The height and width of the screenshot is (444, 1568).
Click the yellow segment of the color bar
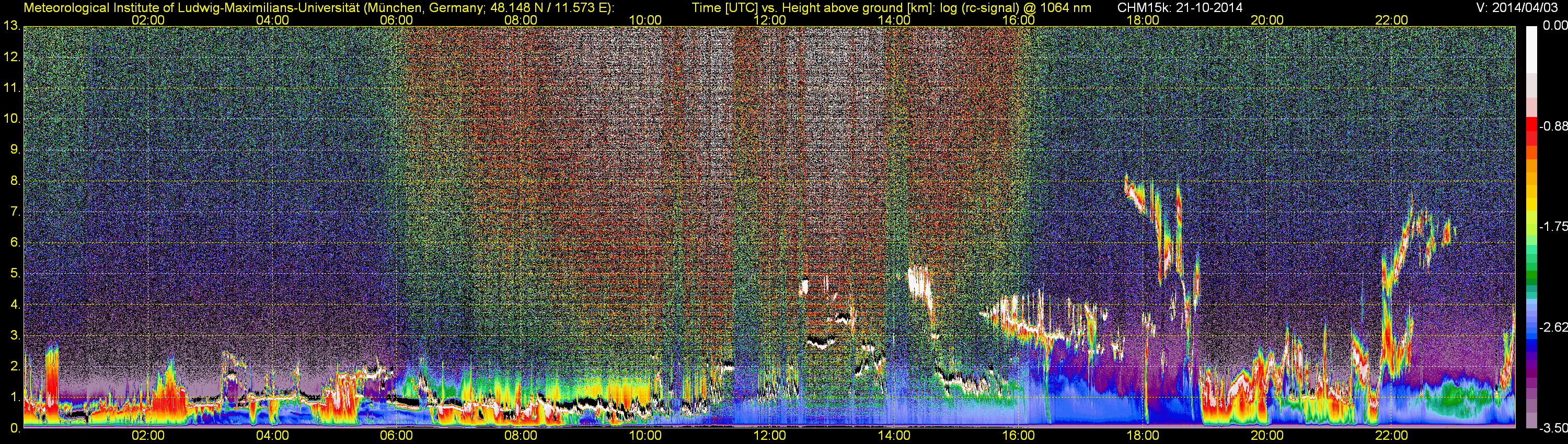tap(1531, 204)
